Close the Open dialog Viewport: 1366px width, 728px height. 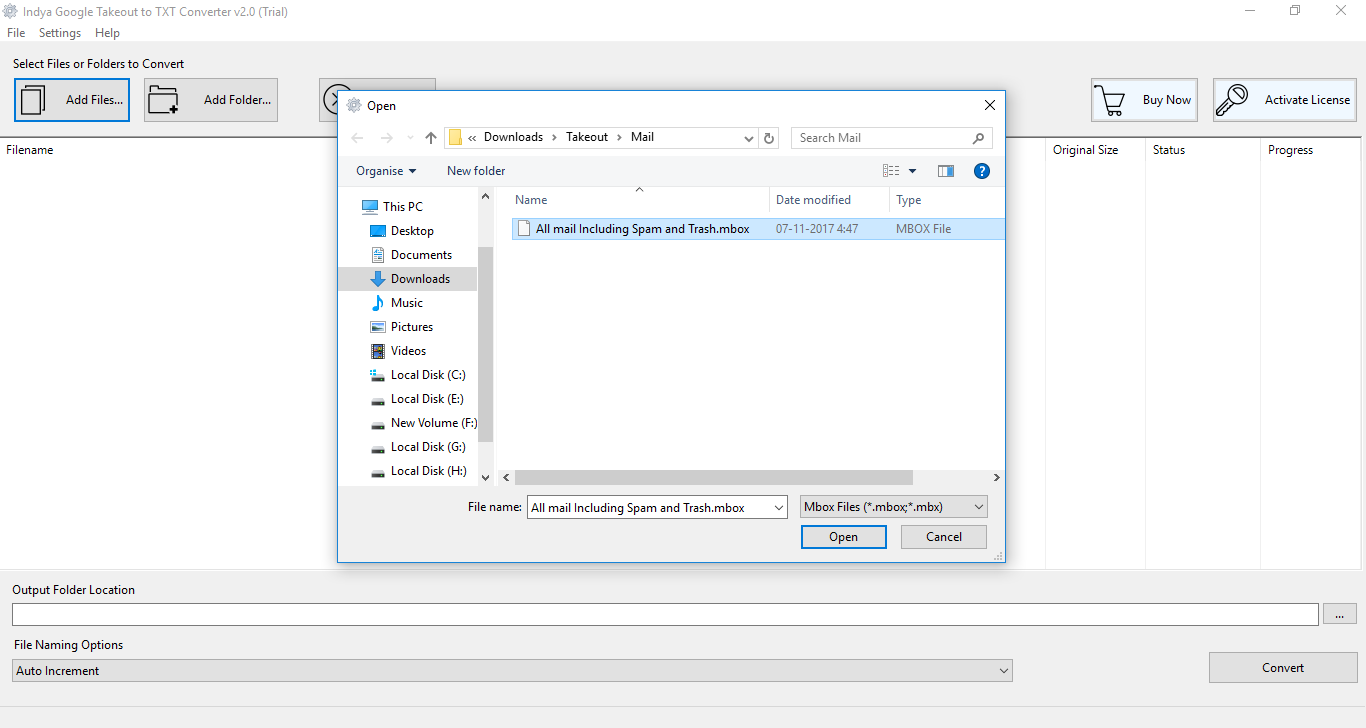(989, 105)
